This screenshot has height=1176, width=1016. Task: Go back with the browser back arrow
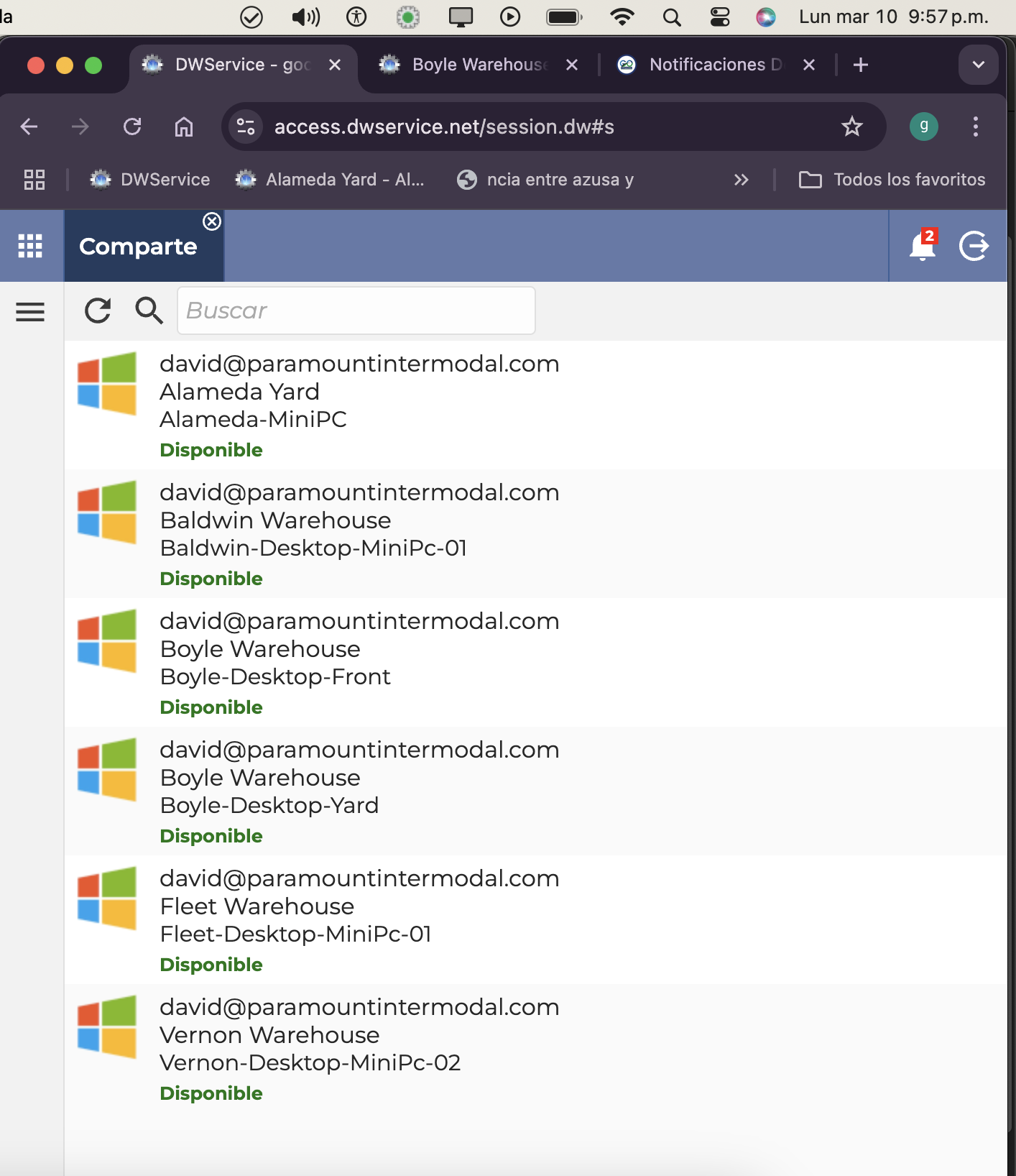(x=29, y=127)
